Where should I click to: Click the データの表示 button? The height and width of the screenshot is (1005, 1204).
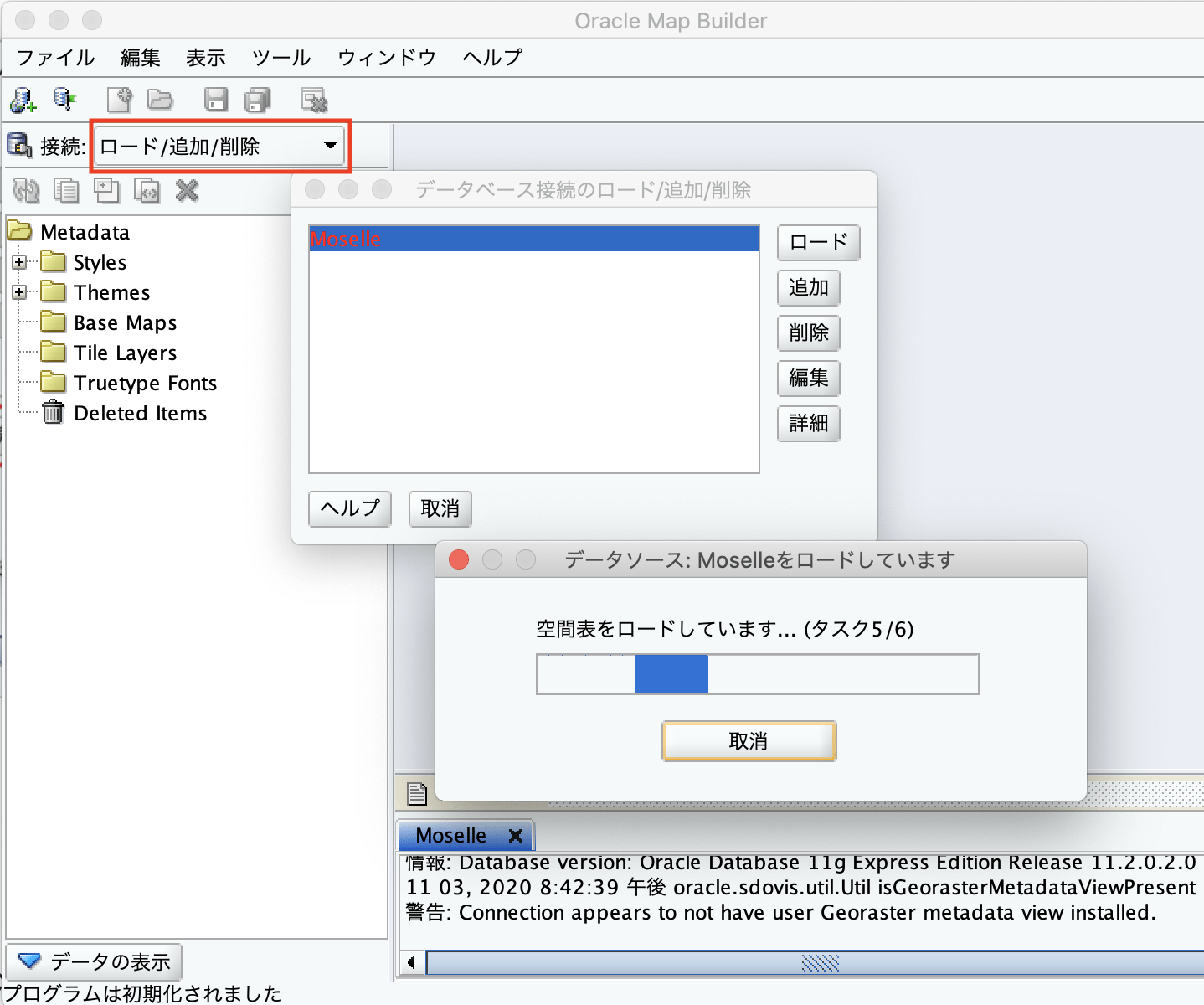[94, 961]
